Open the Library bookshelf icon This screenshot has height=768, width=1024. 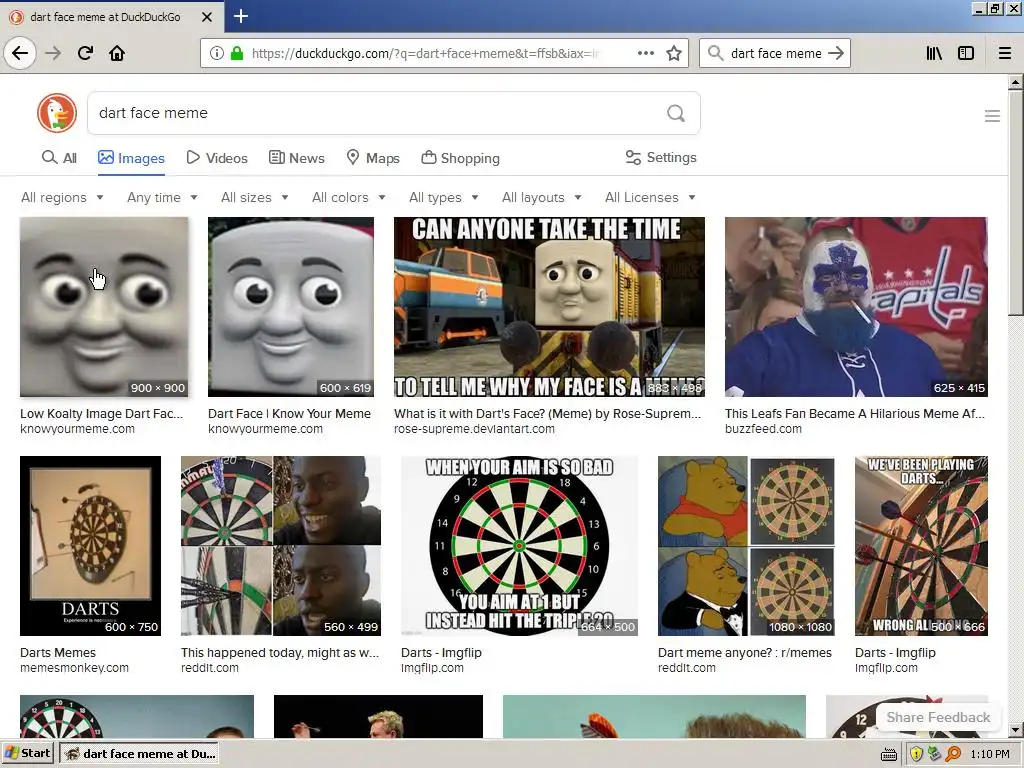pos(934,53)
